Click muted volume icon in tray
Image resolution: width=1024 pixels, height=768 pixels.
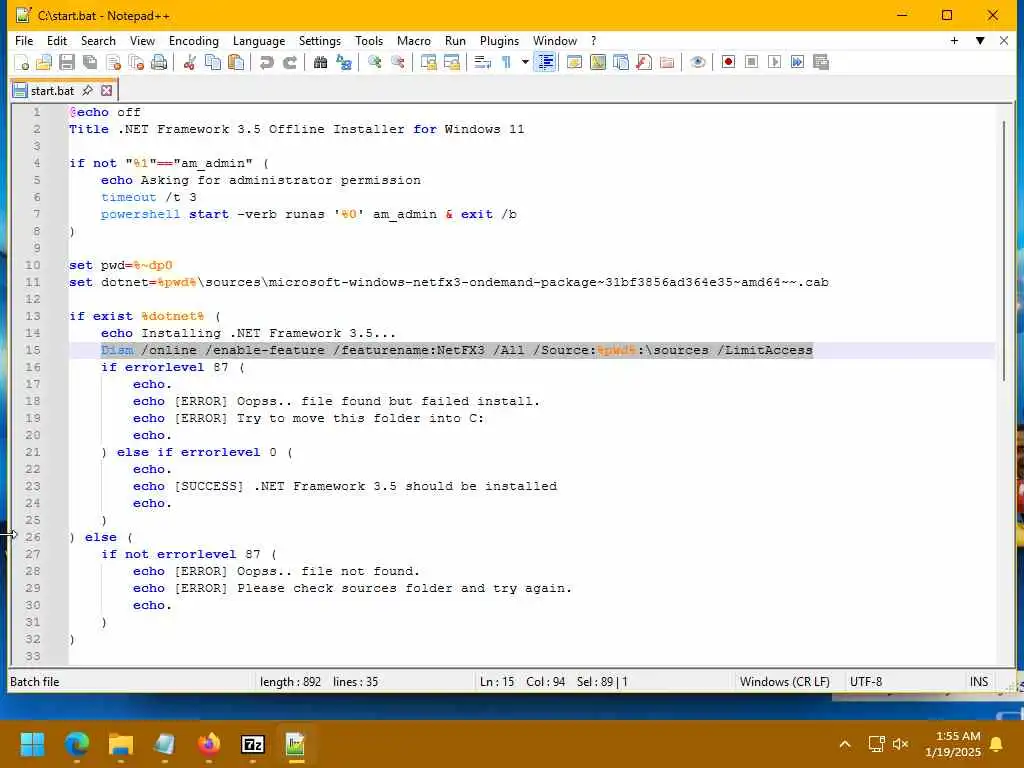click(x=901, y=744)
